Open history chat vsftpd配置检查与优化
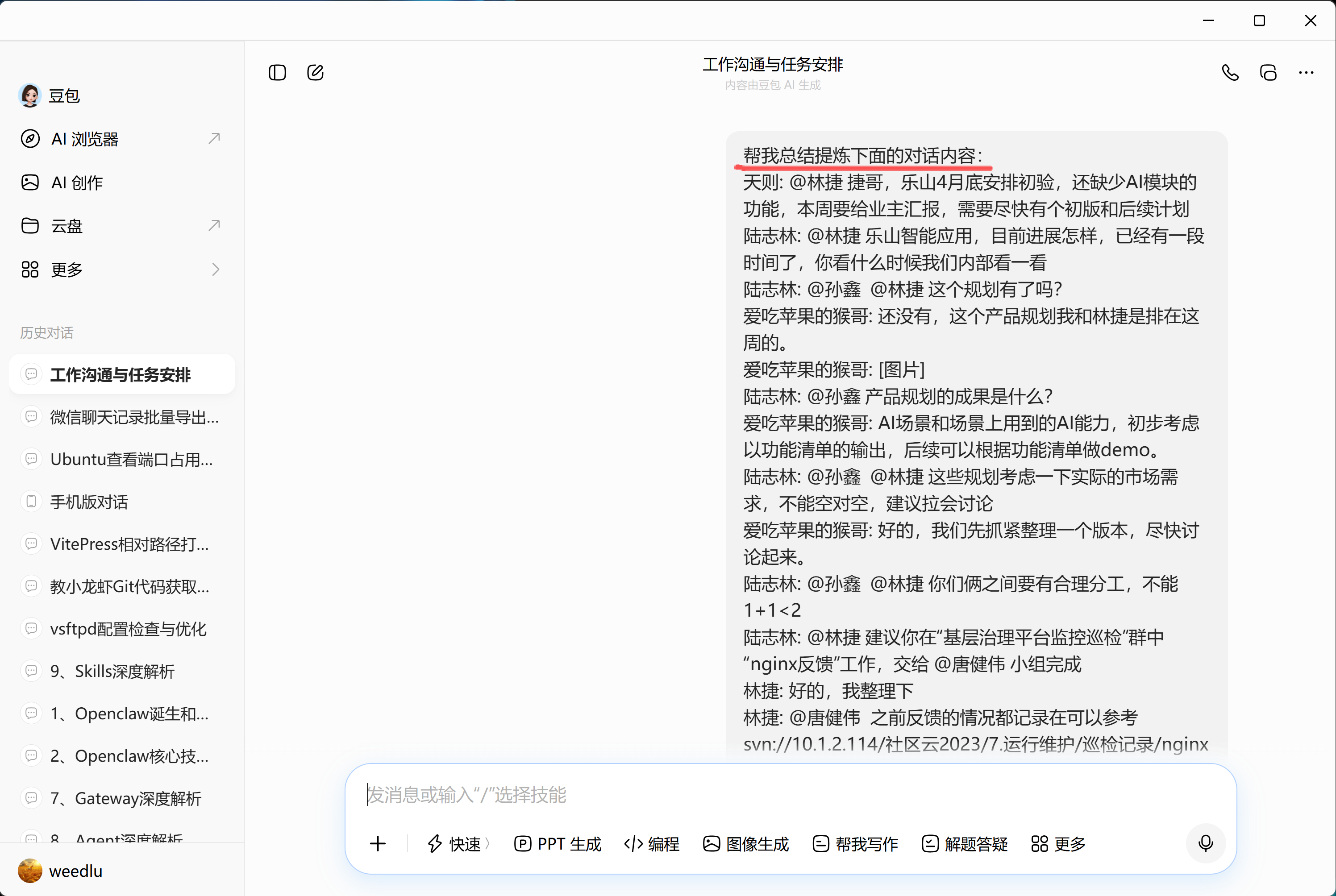This screenshot has height=896, width=1336. [122, 629]
